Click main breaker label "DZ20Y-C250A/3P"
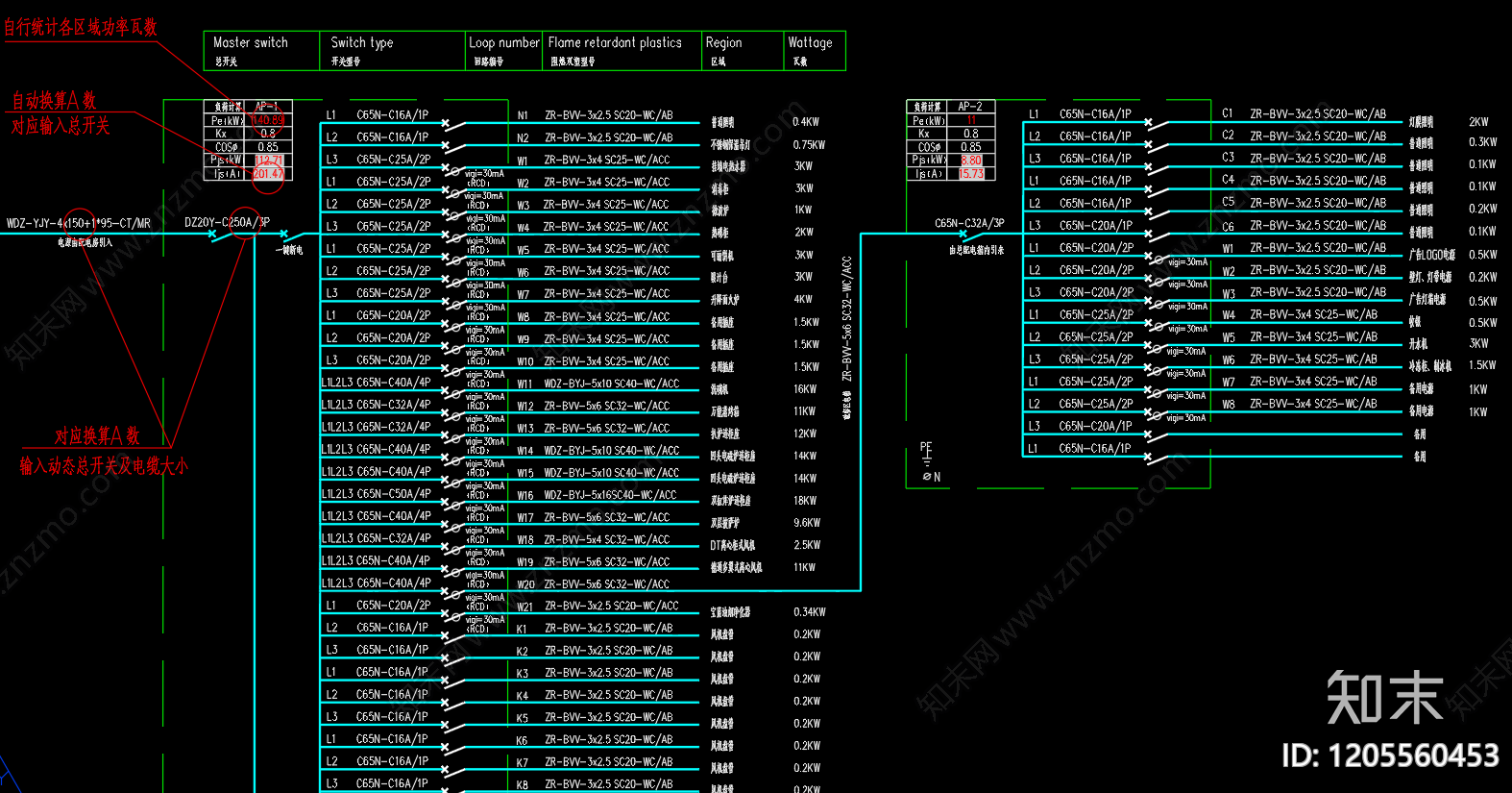Screen dimensions: 1512x793 pyautogui.click(x=227, y=222)
